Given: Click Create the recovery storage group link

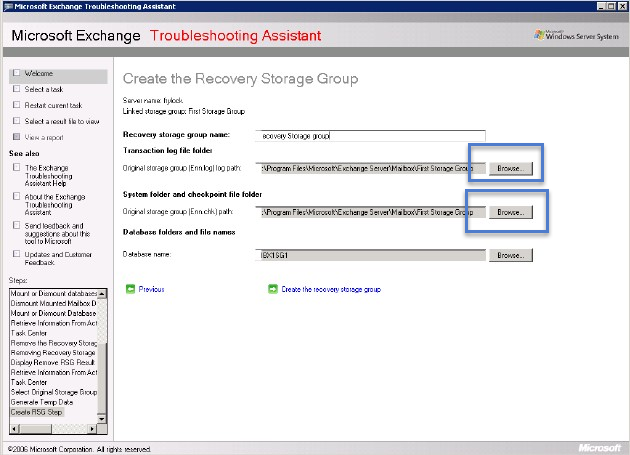Looking at the screenshot, I should pyautogui.click(x=331, y=289).
